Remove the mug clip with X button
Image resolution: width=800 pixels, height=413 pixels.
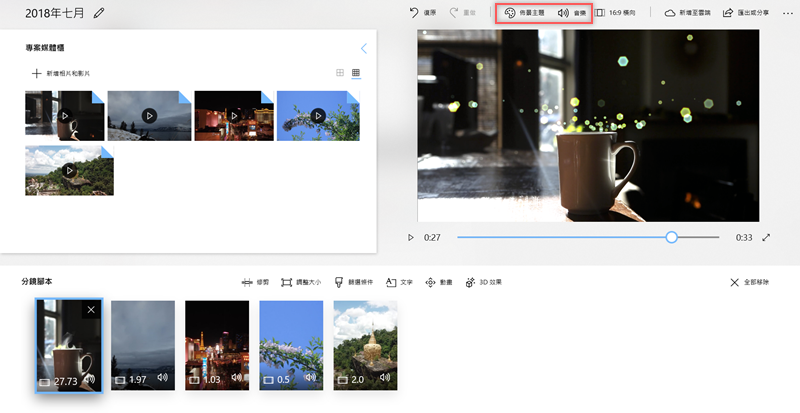click(x=91, y=309)
